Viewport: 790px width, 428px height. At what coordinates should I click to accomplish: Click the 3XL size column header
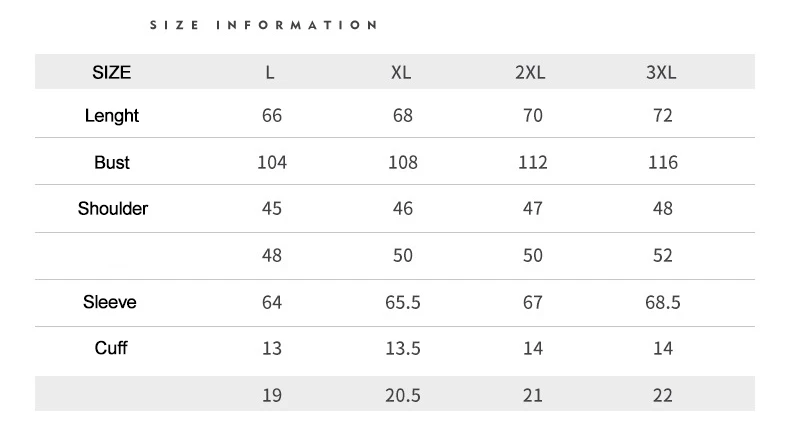(661, 73)
